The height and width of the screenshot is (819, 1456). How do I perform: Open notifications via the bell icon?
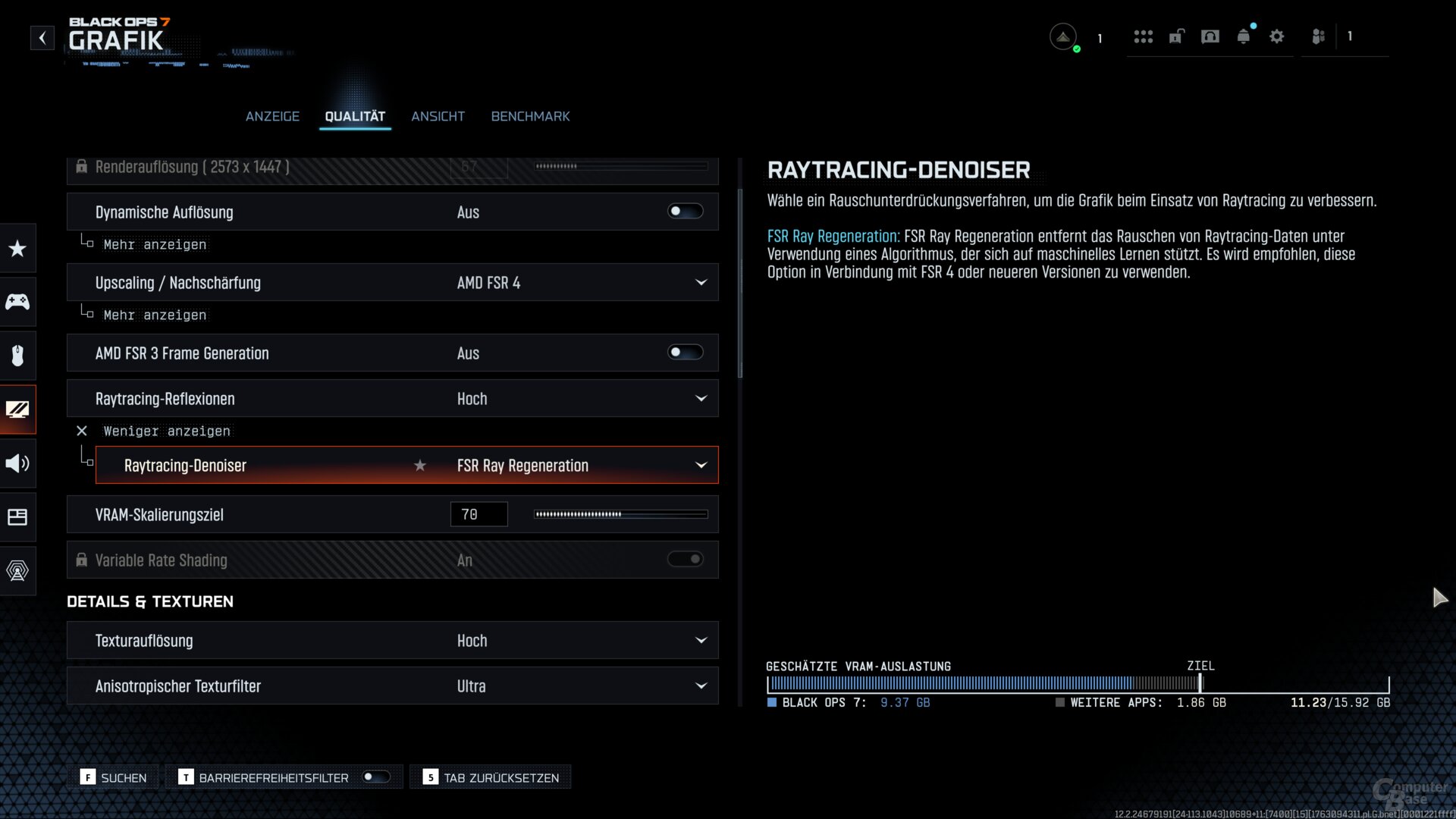point(1243,36)
